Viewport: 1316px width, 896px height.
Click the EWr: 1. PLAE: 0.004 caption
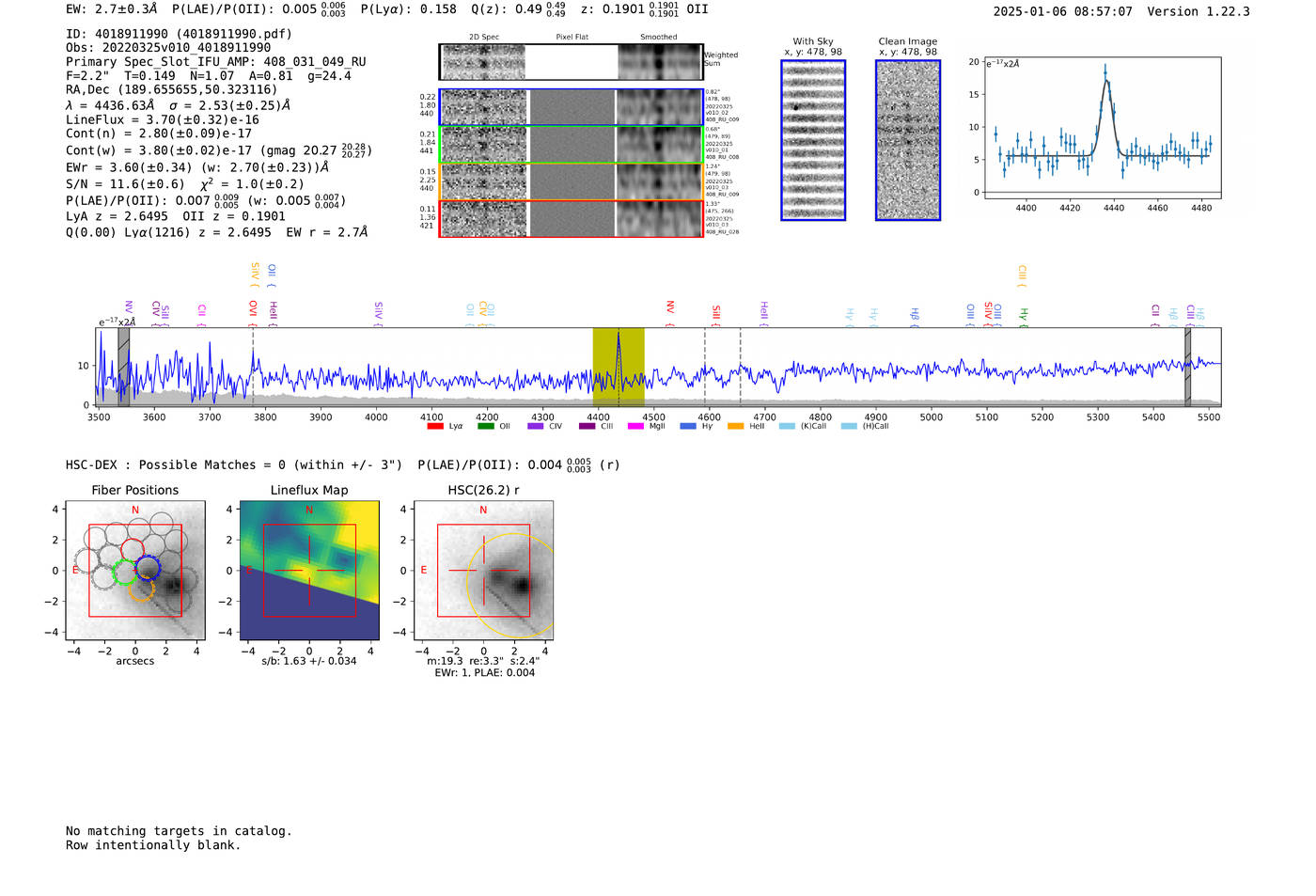click(x=484, y=672)
